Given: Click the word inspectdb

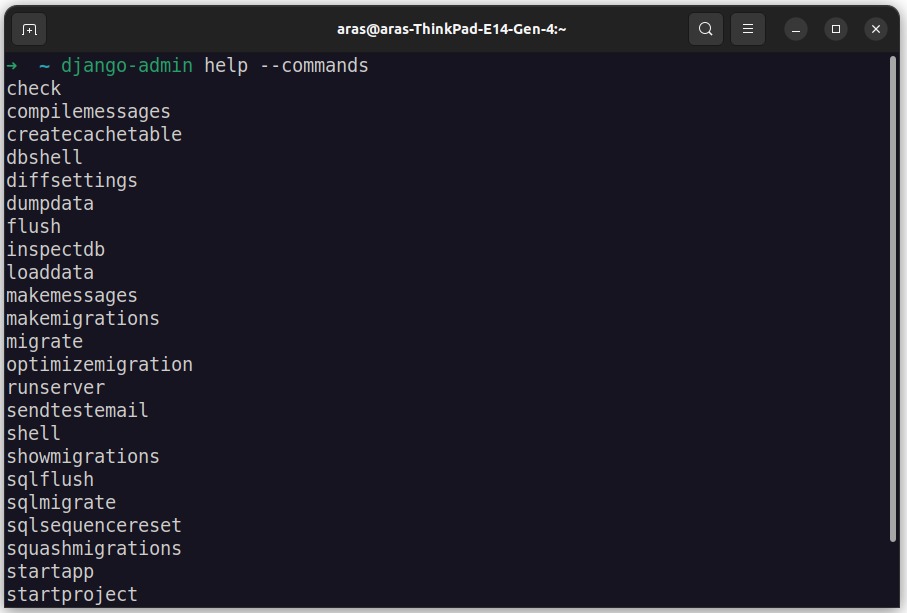Looking at the screenshot, I should [56, 249].
